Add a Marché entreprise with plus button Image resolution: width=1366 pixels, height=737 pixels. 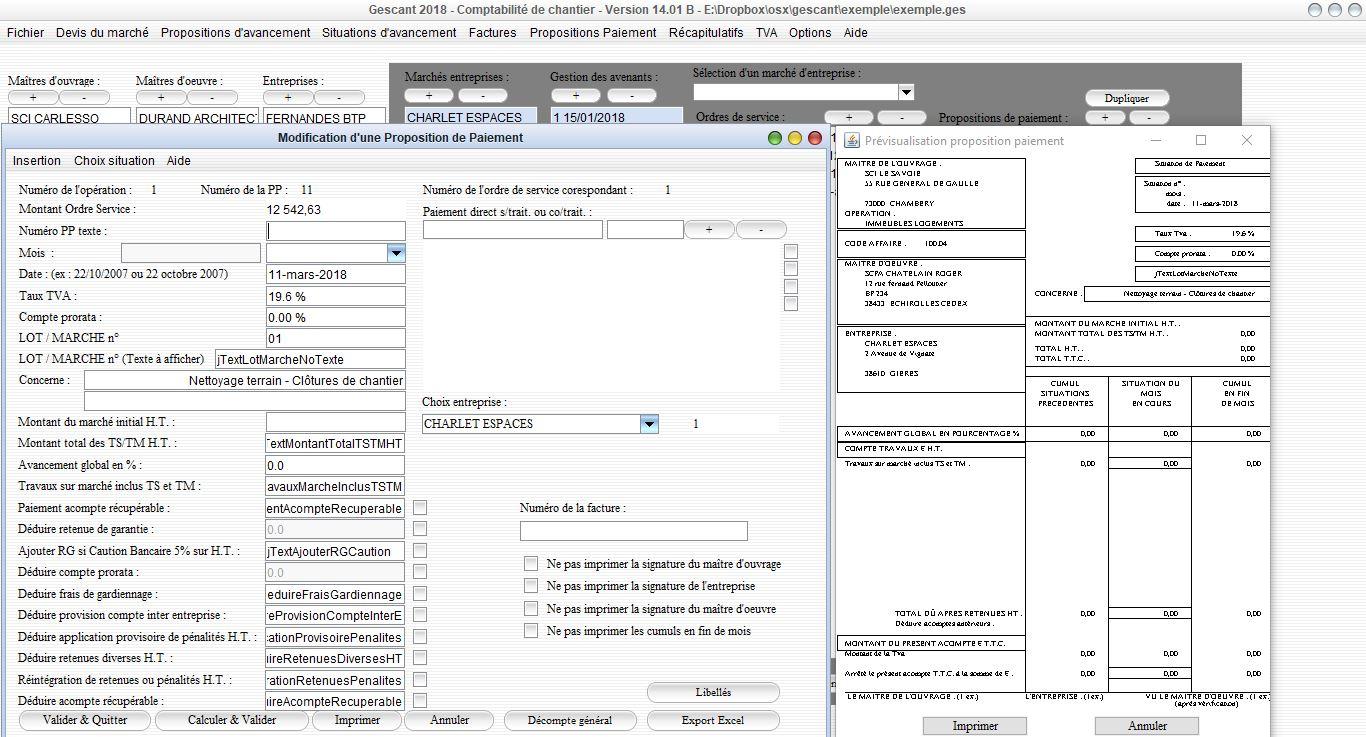[430, 96]
